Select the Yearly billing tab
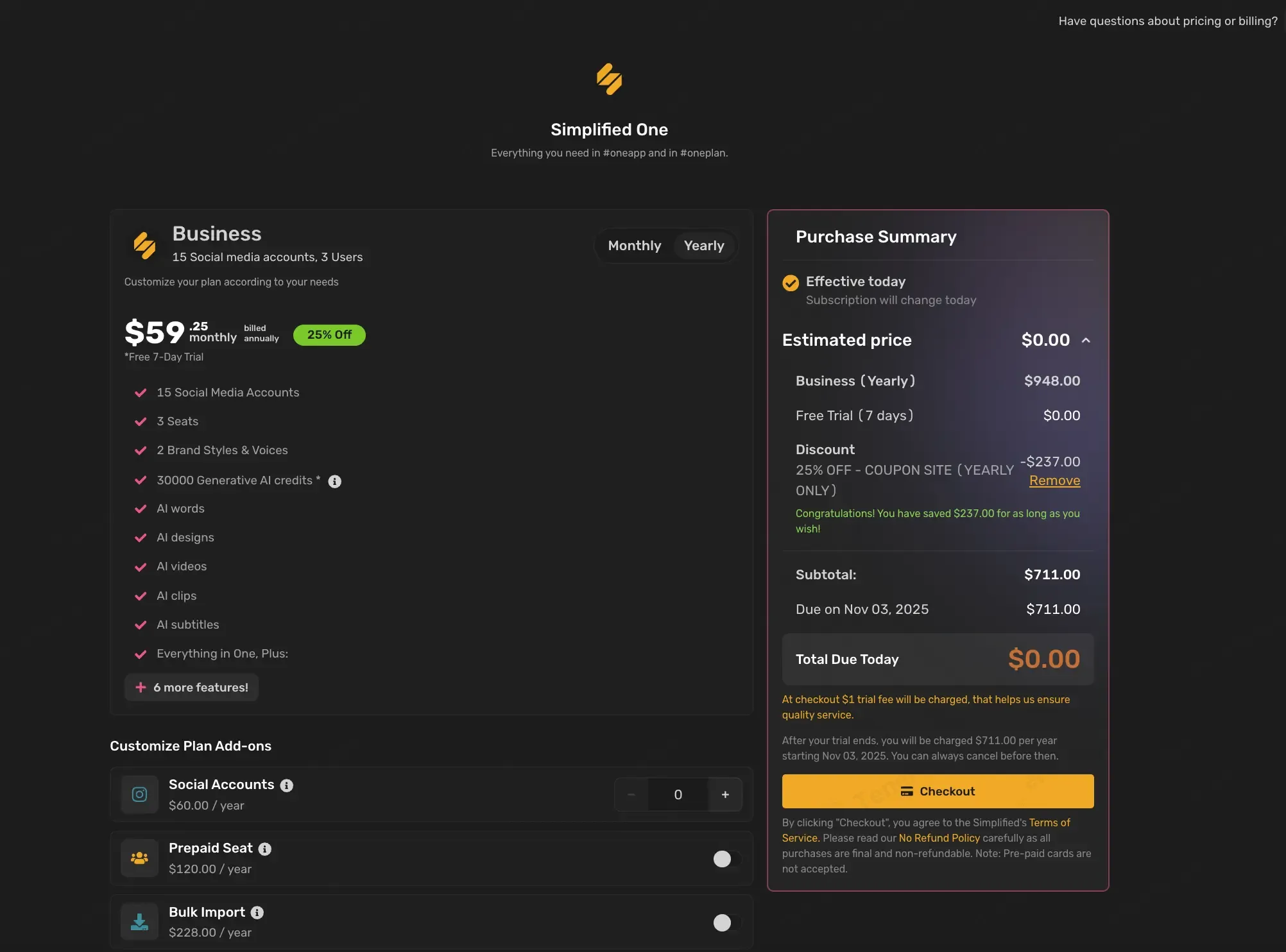 tap(703, 246)
